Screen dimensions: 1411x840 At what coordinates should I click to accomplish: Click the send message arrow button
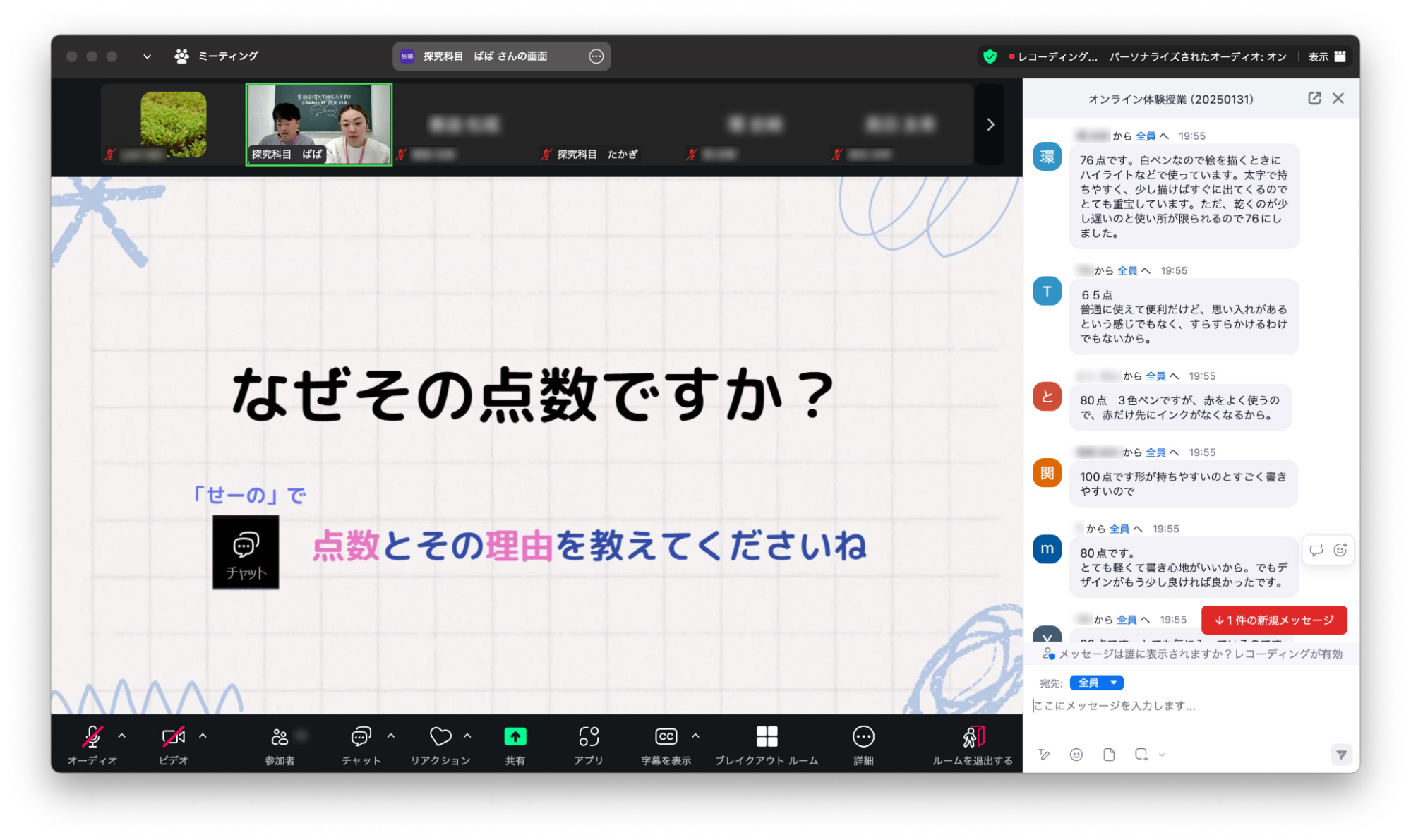pyautogui.click(x=1341, y=755)
